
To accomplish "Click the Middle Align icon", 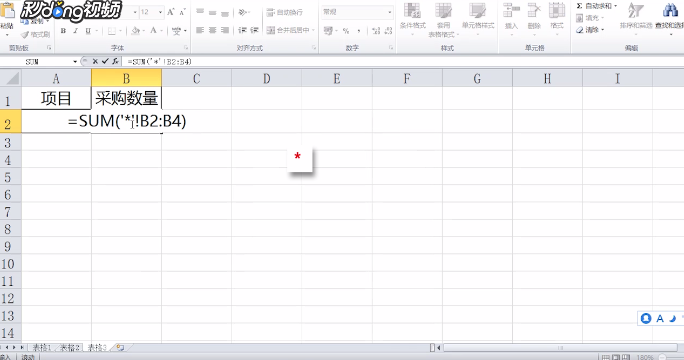I will click(212, 12).
